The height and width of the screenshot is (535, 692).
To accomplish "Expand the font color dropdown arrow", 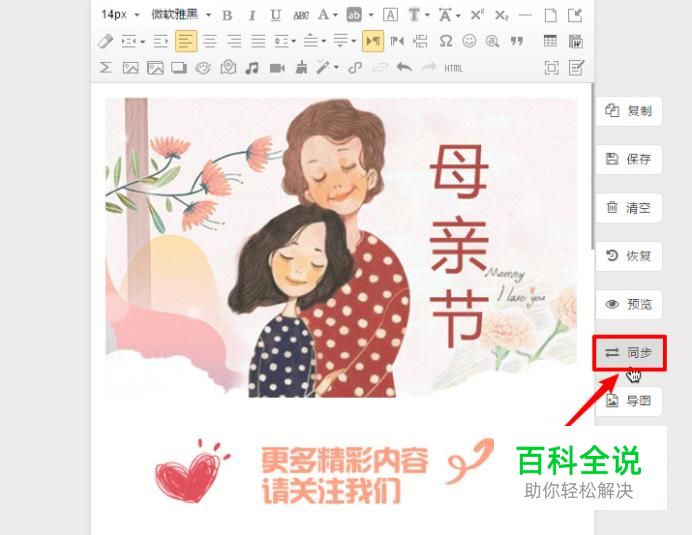I will click(335, 15).
